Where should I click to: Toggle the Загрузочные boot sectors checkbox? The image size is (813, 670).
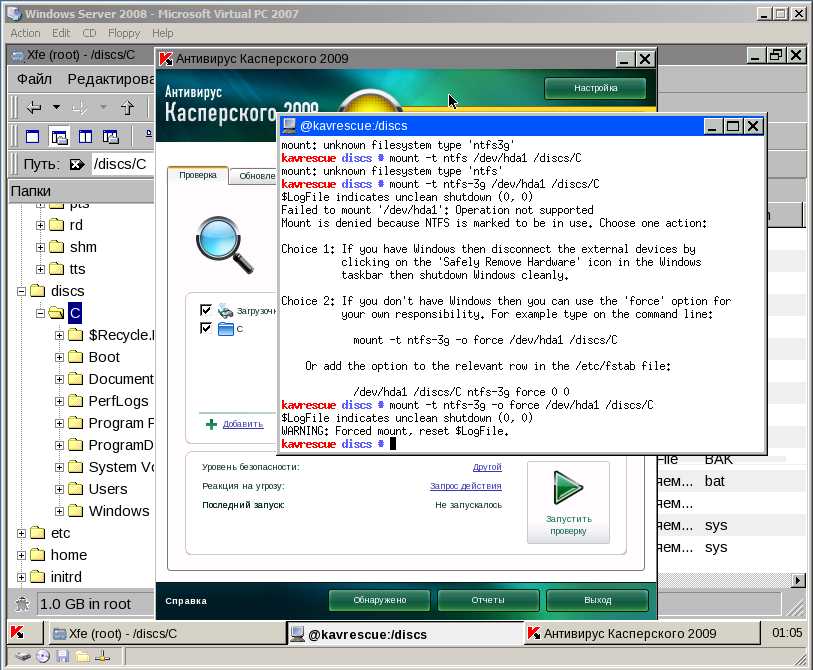205,310
